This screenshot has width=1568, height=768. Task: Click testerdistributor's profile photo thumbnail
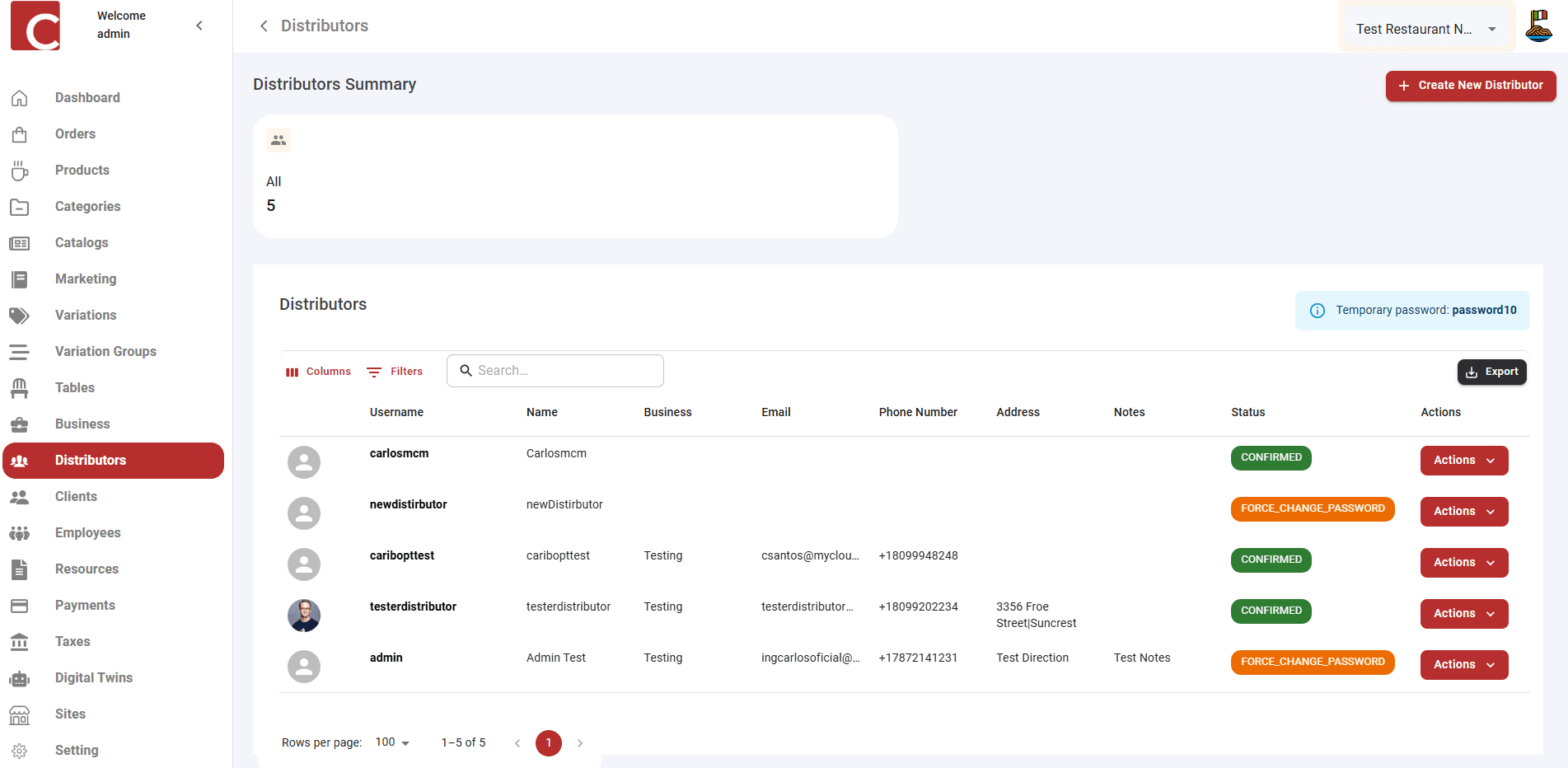click(304, 615)
